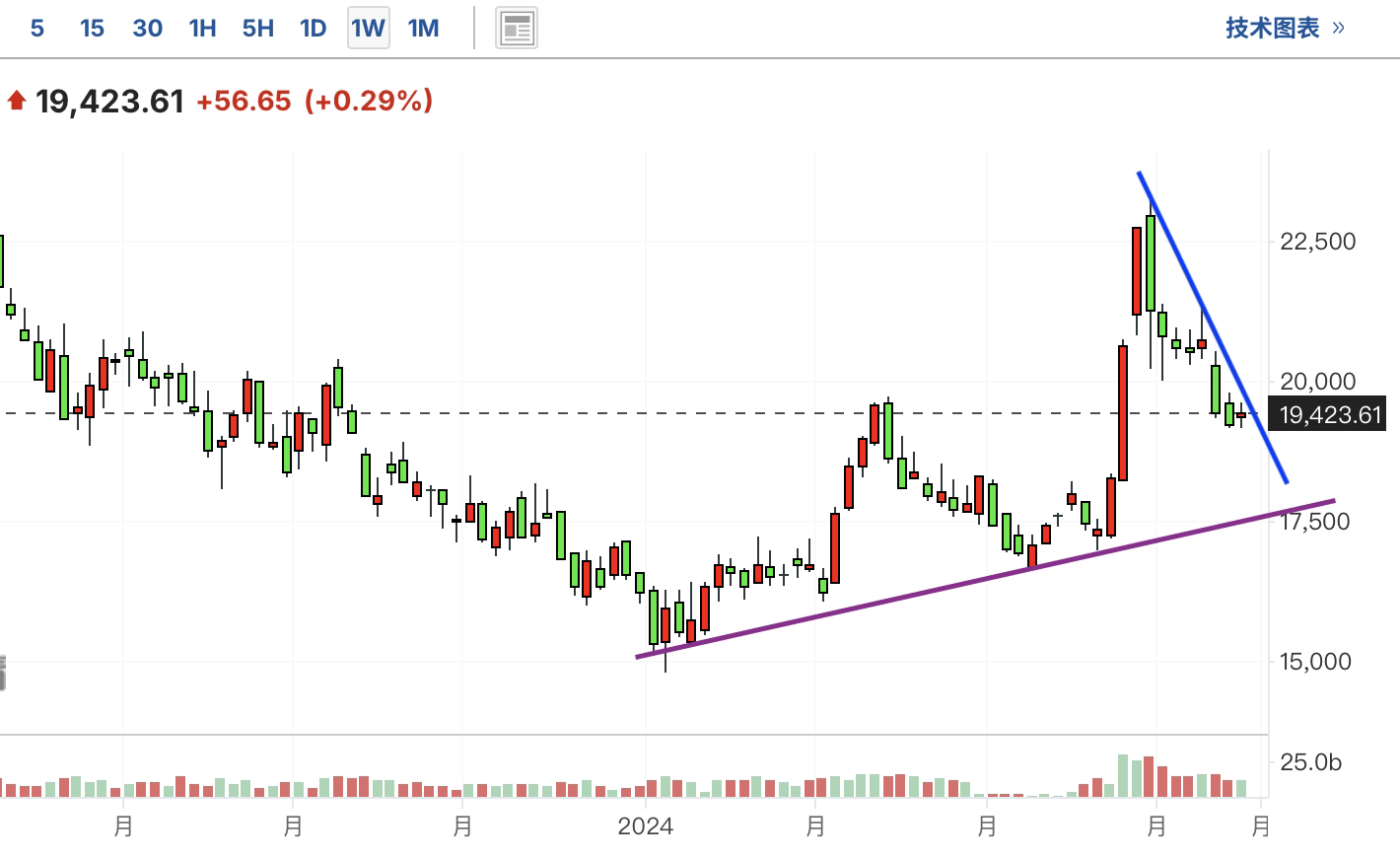Select the 15-minute timeframe
Viewport: 1400px width, 860px height.
[92, 28]
